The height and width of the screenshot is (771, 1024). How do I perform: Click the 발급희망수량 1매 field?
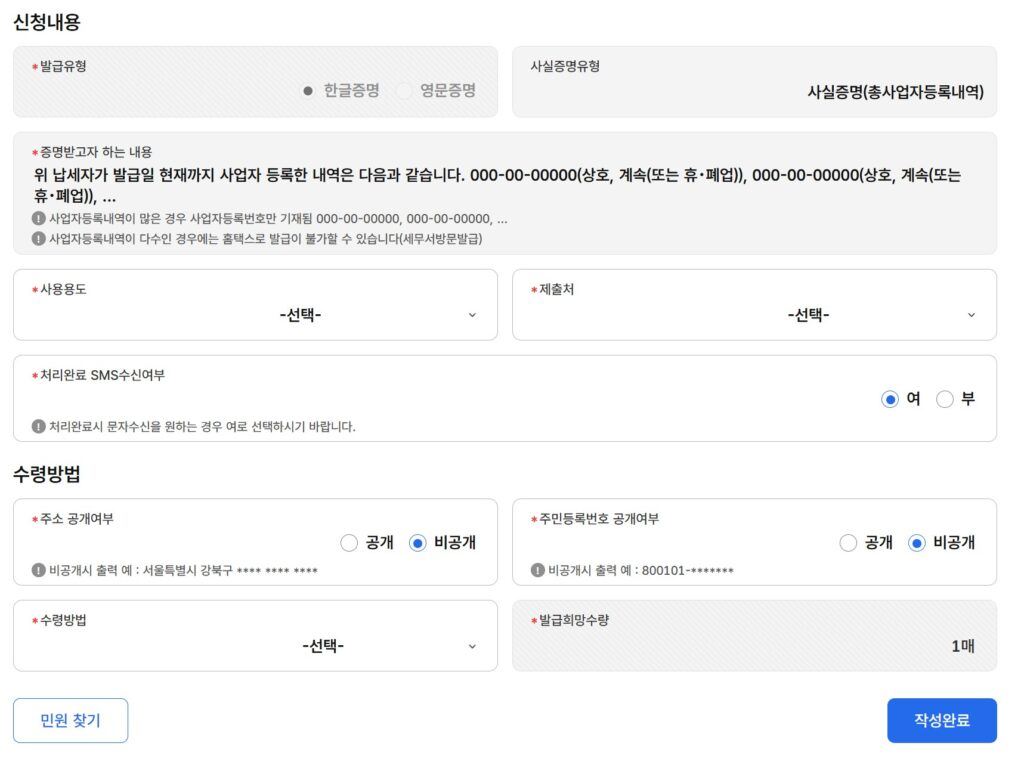pos(754,636)
